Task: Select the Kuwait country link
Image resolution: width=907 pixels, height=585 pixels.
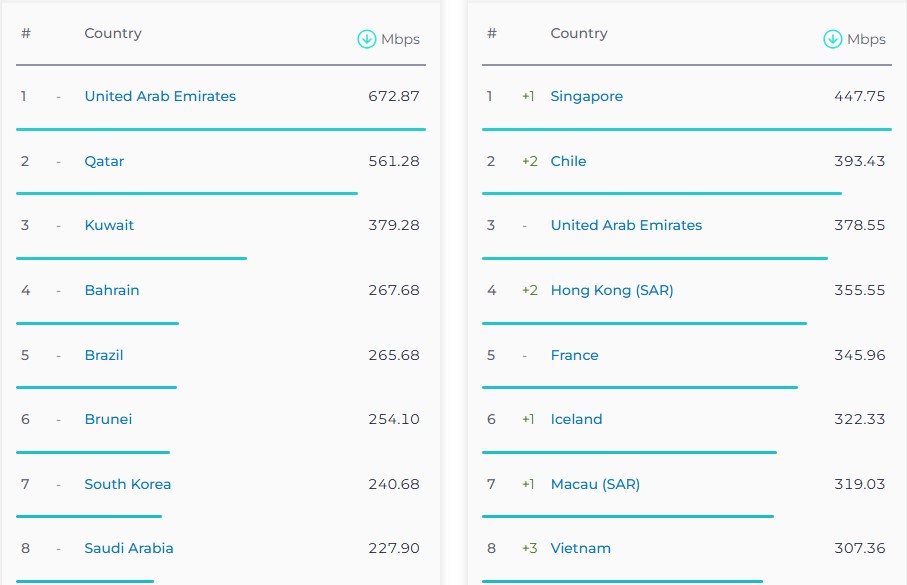Action: tap(109, 225)
